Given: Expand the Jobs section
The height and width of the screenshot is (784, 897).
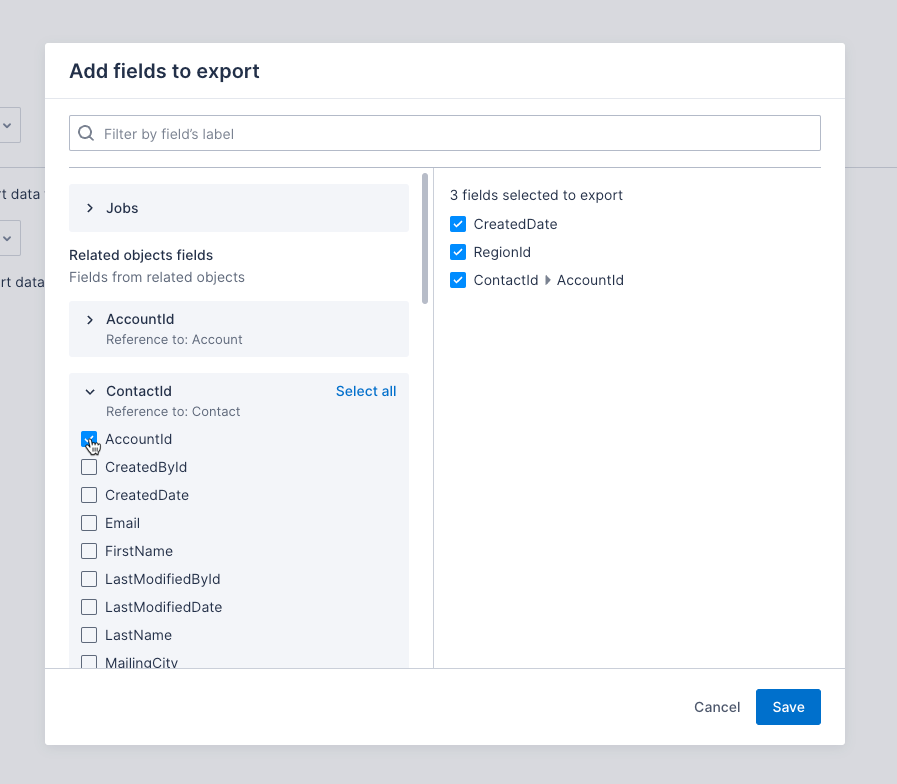Looking at the screenshot, I should [x=88, y=208].
